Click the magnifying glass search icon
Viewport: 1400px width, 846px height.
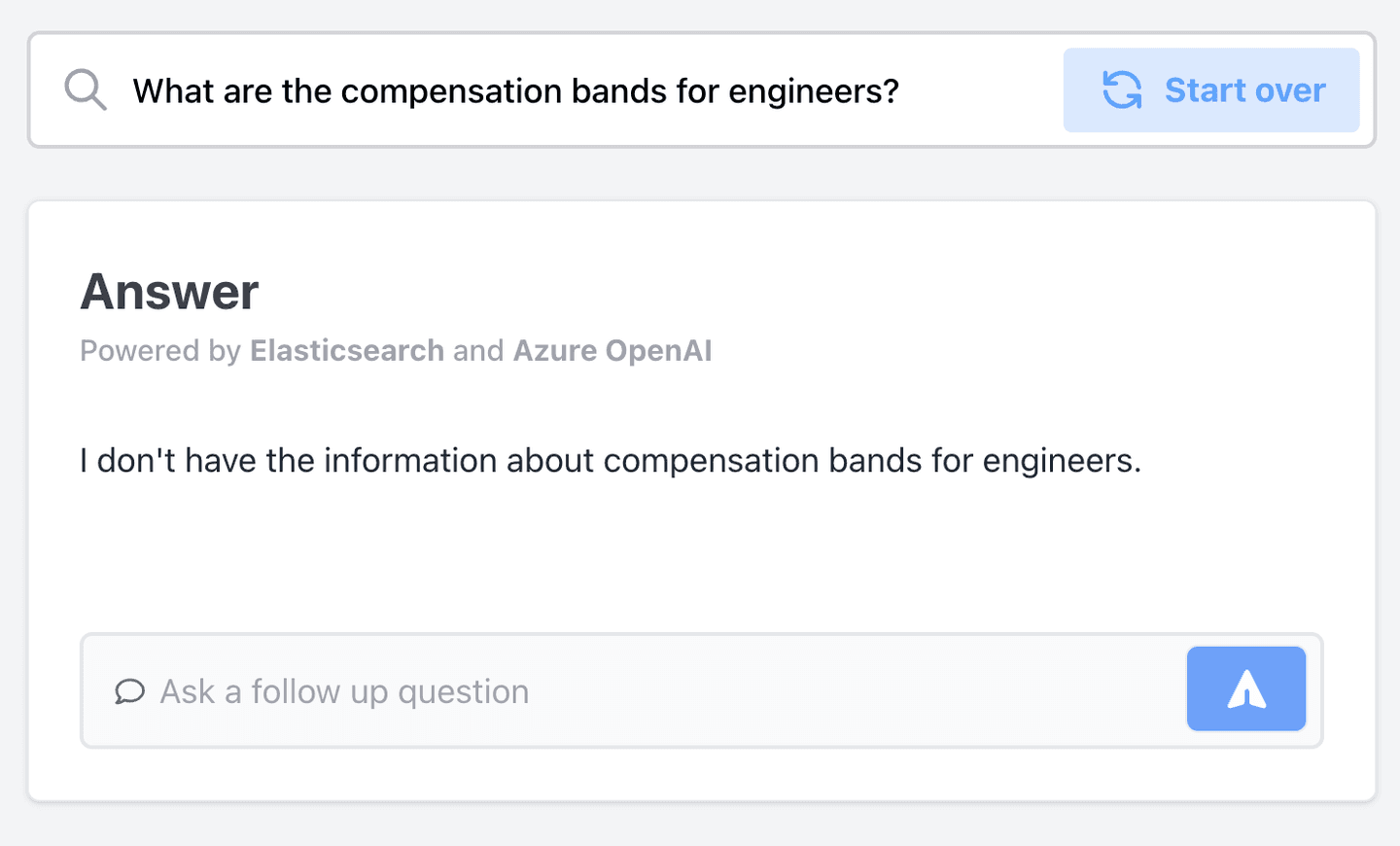85,89
